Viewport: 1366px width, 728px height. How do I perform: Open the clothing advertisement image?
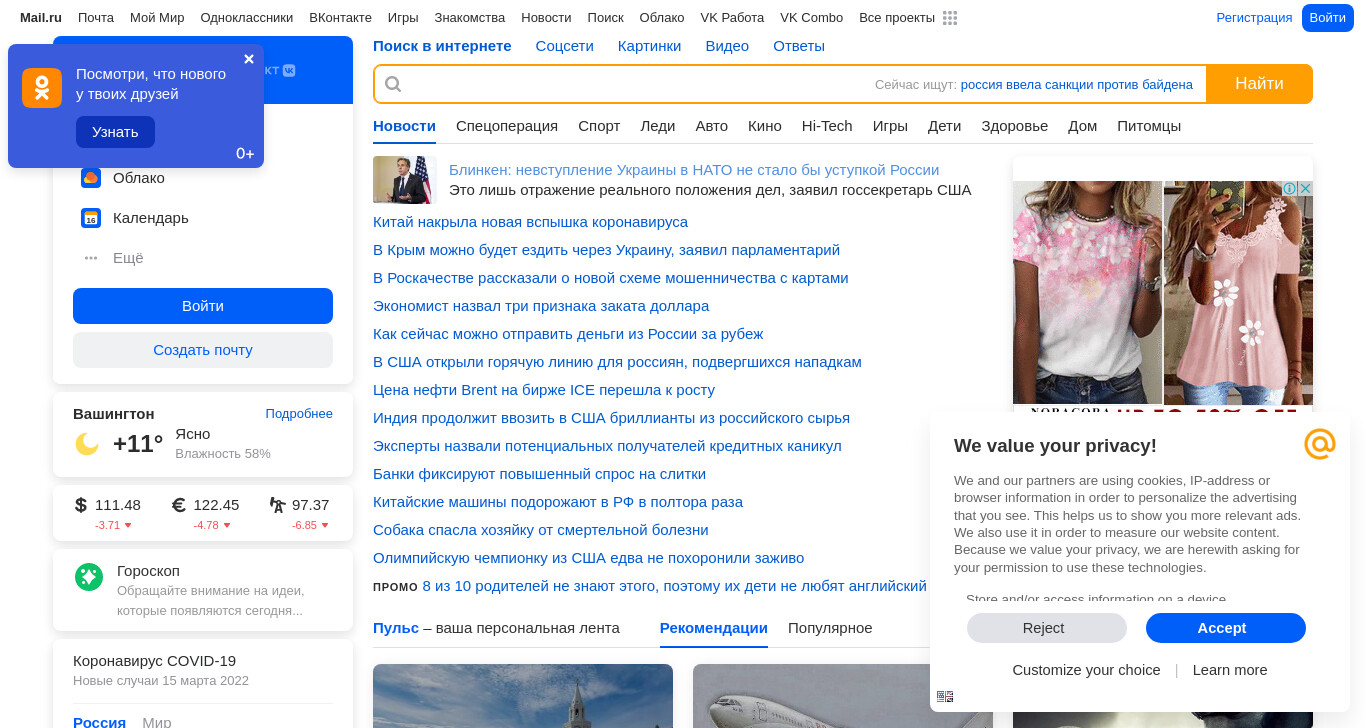tap(1163, 295)
